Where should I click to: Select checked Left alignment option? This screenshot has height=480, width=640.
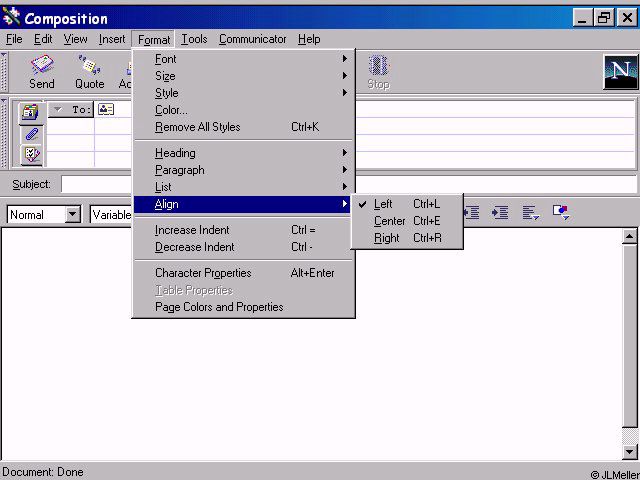coord(407,204)
